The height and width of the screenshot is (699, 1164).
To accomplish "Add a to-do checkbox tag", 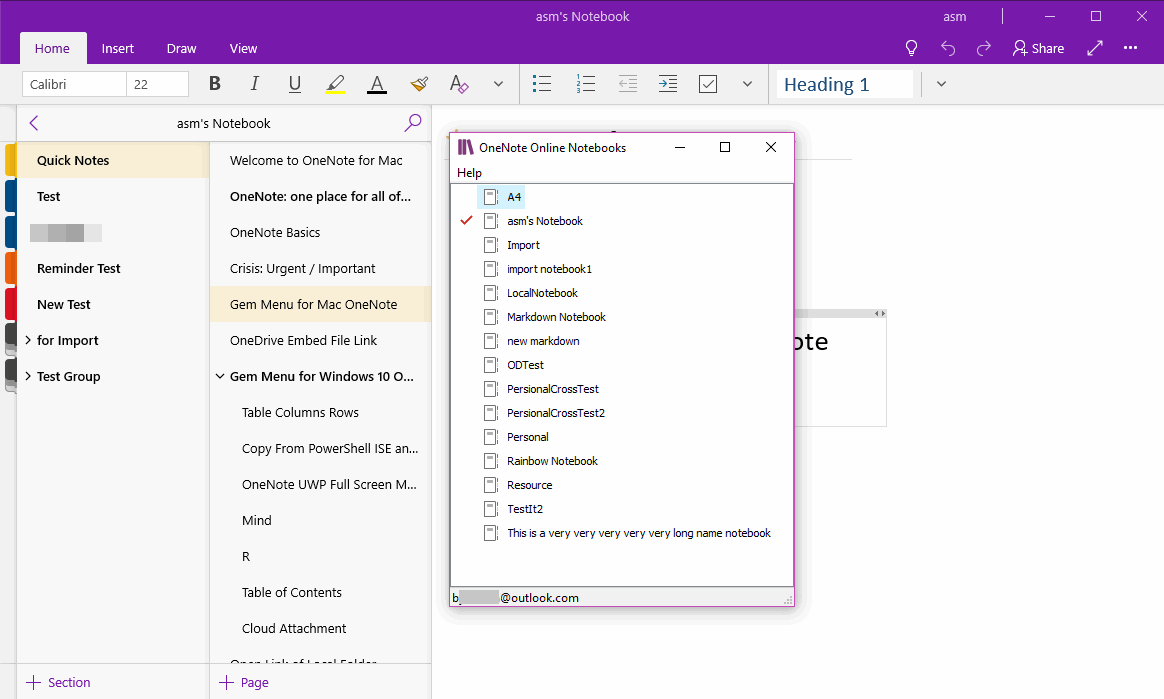I will [708, 84].
